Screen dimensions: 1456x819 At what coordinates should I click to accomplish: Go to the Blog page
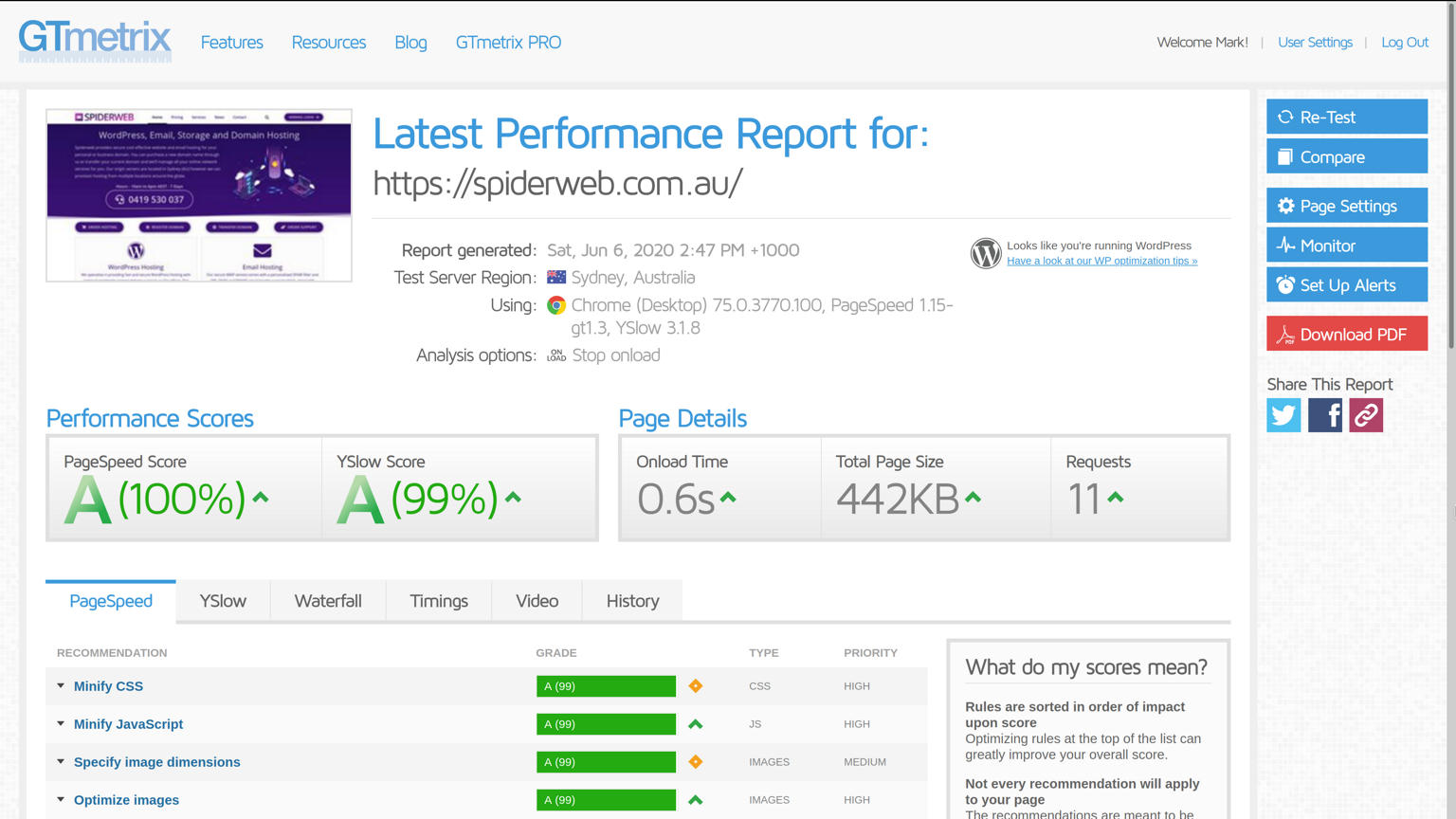point(410,43)
